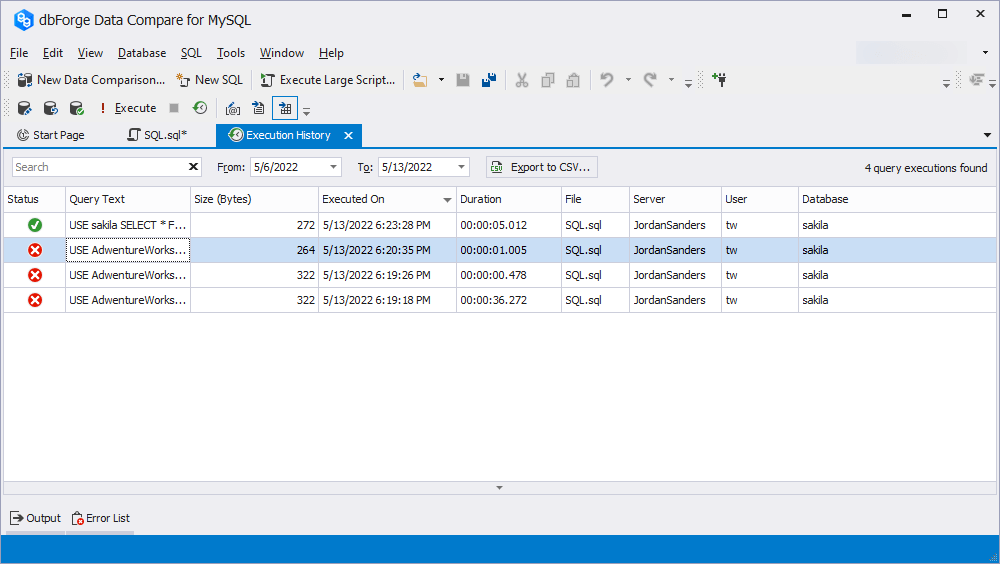
Task: Select the USE sakila SELECT query cell
Action: [128, 225]
